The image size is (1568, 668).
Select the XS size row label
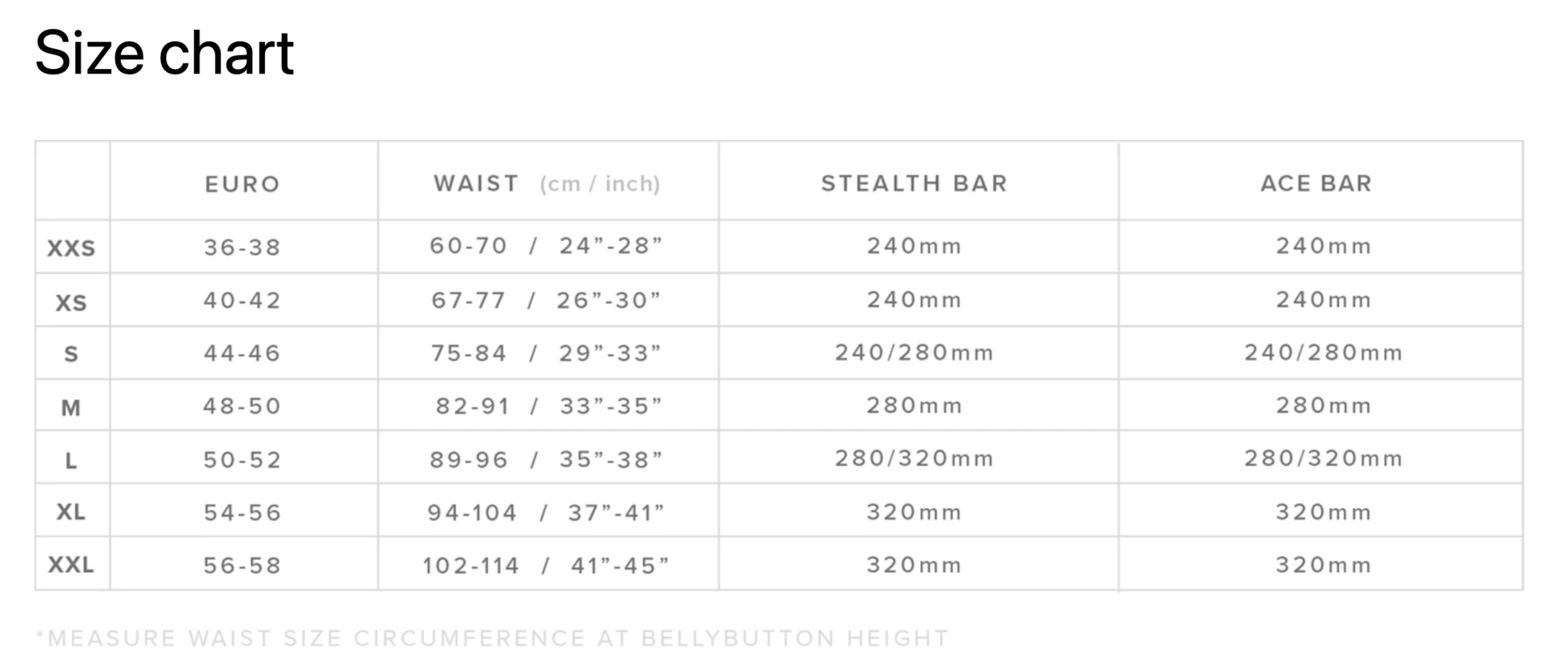[x=71, y=303]
